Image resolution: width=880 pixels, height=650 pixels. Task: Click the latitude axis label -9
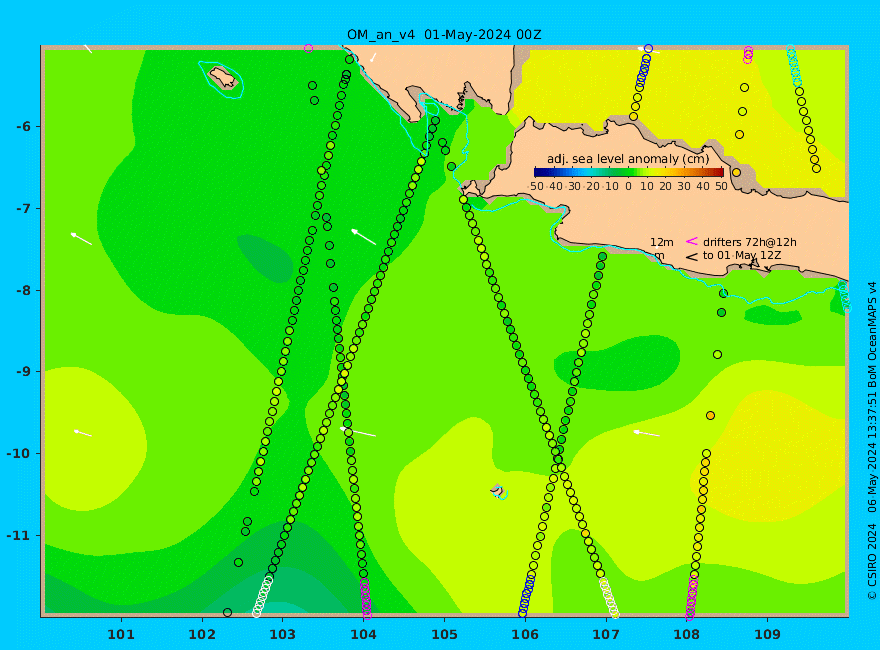click(24, 372)
